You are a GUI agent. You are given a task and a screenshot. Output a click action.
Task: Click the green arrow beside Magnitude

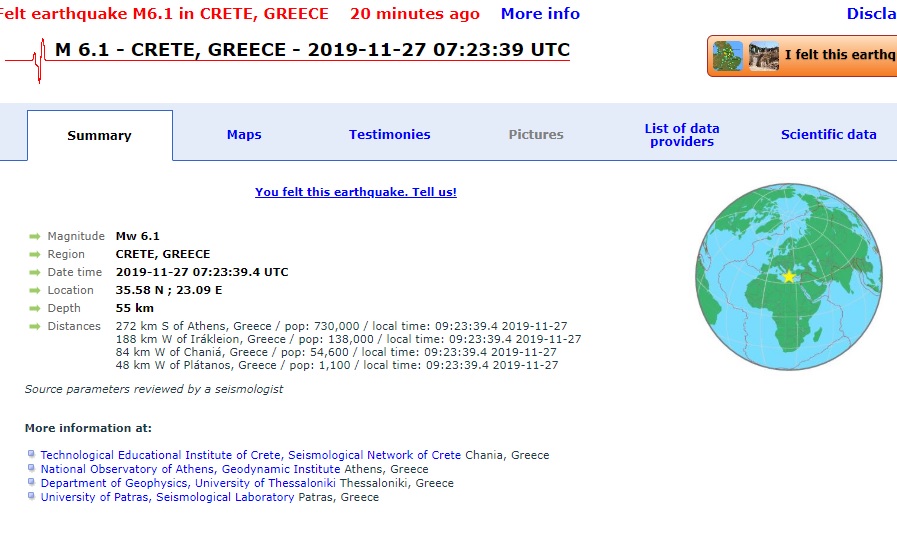point(35,237)
